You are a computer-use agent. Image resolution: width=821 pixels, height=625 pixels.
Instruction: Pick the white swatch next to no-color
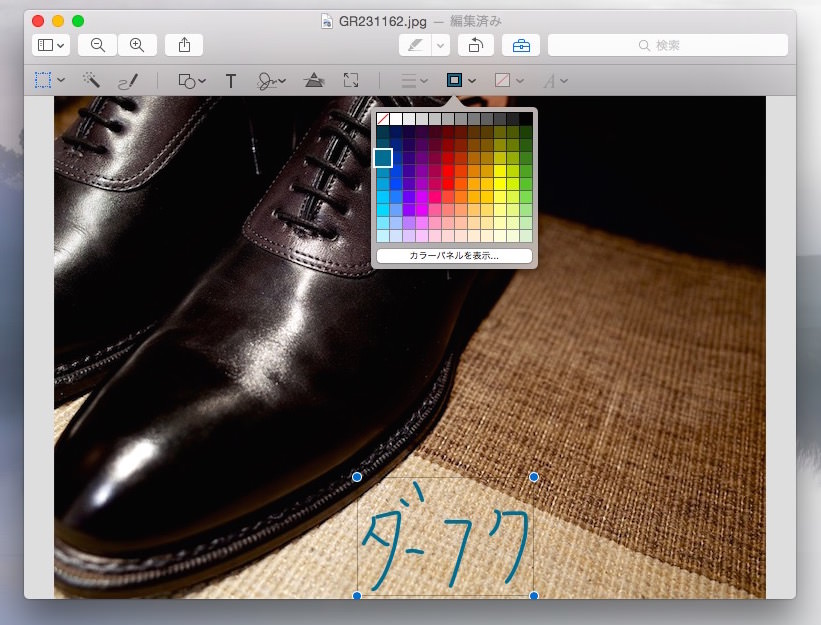pos(396,119)
